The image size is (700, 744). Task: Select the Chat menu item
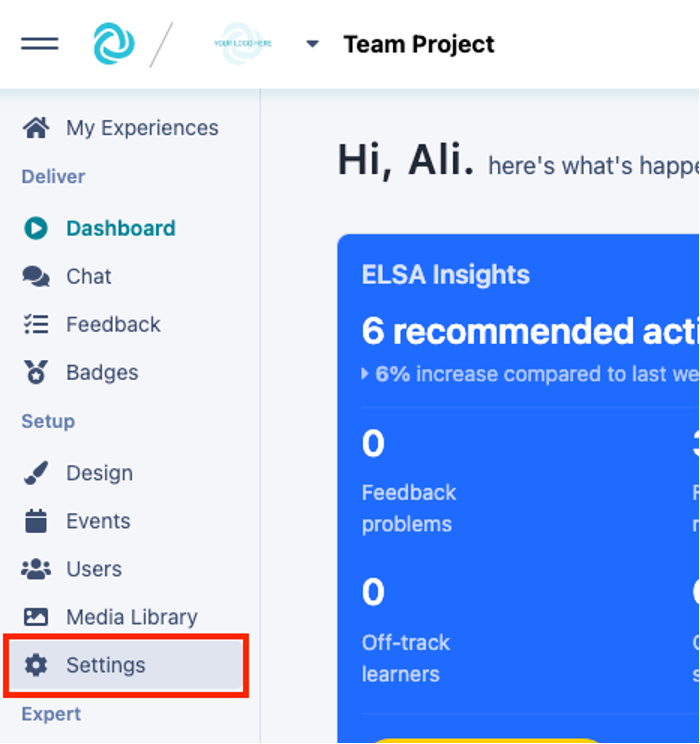tap(89, 277)
